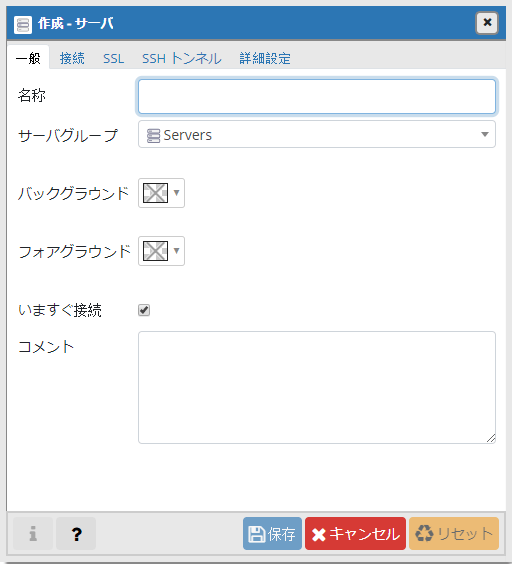Switch to the 接続 tab
The height and width of the screenshot is (564, 512).
[x=72, y=58]
